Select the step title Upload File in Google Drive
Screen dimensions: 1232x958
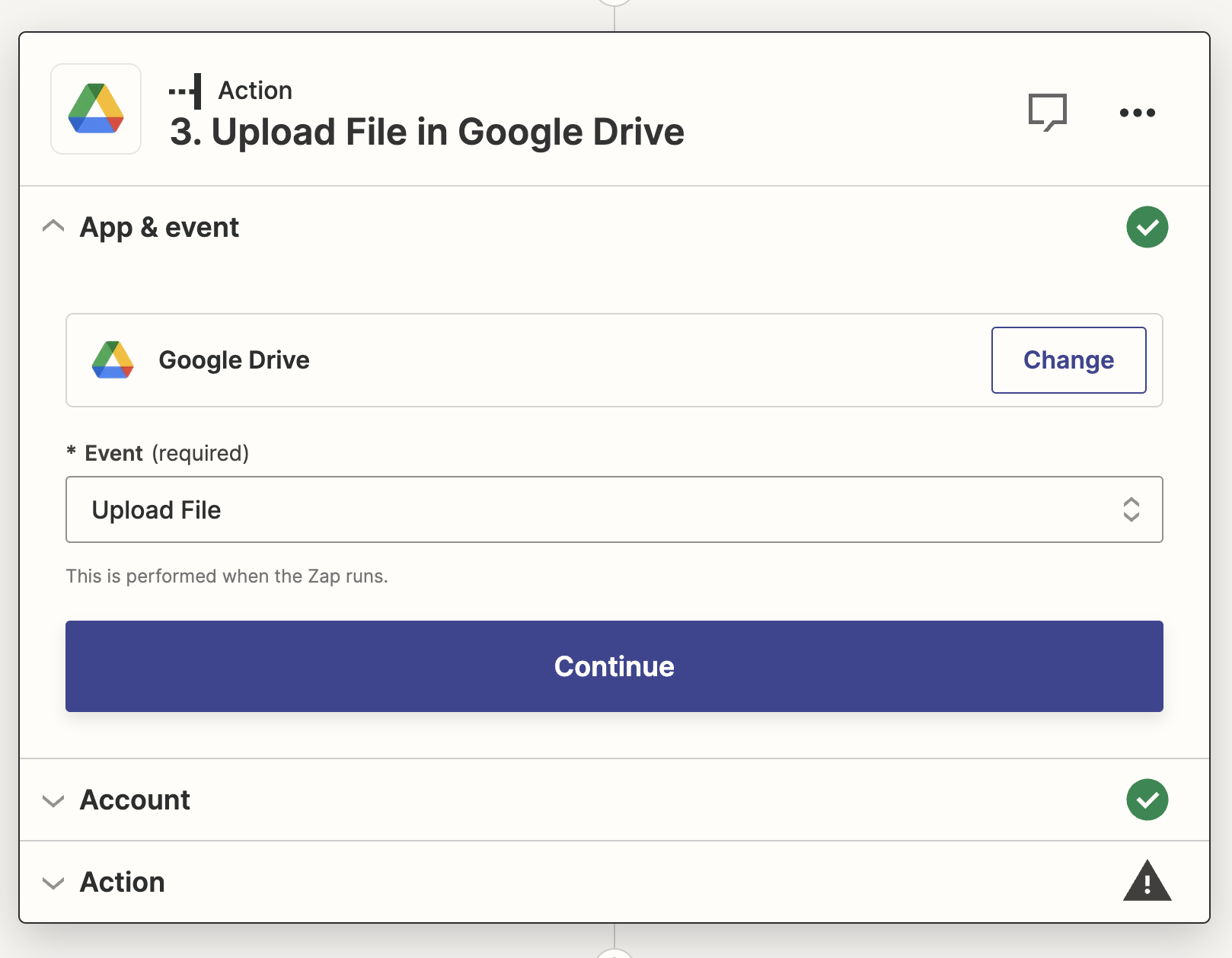(426, 132)
